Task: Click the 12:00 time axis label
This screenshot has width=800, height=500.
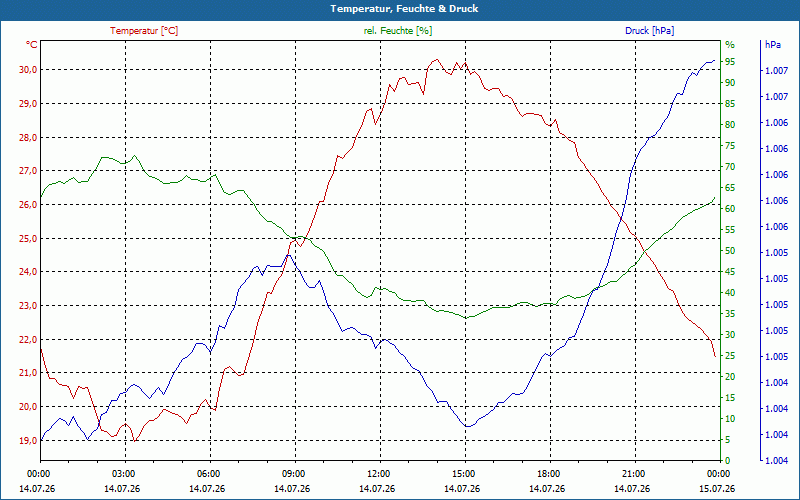Action: [378, 473]
